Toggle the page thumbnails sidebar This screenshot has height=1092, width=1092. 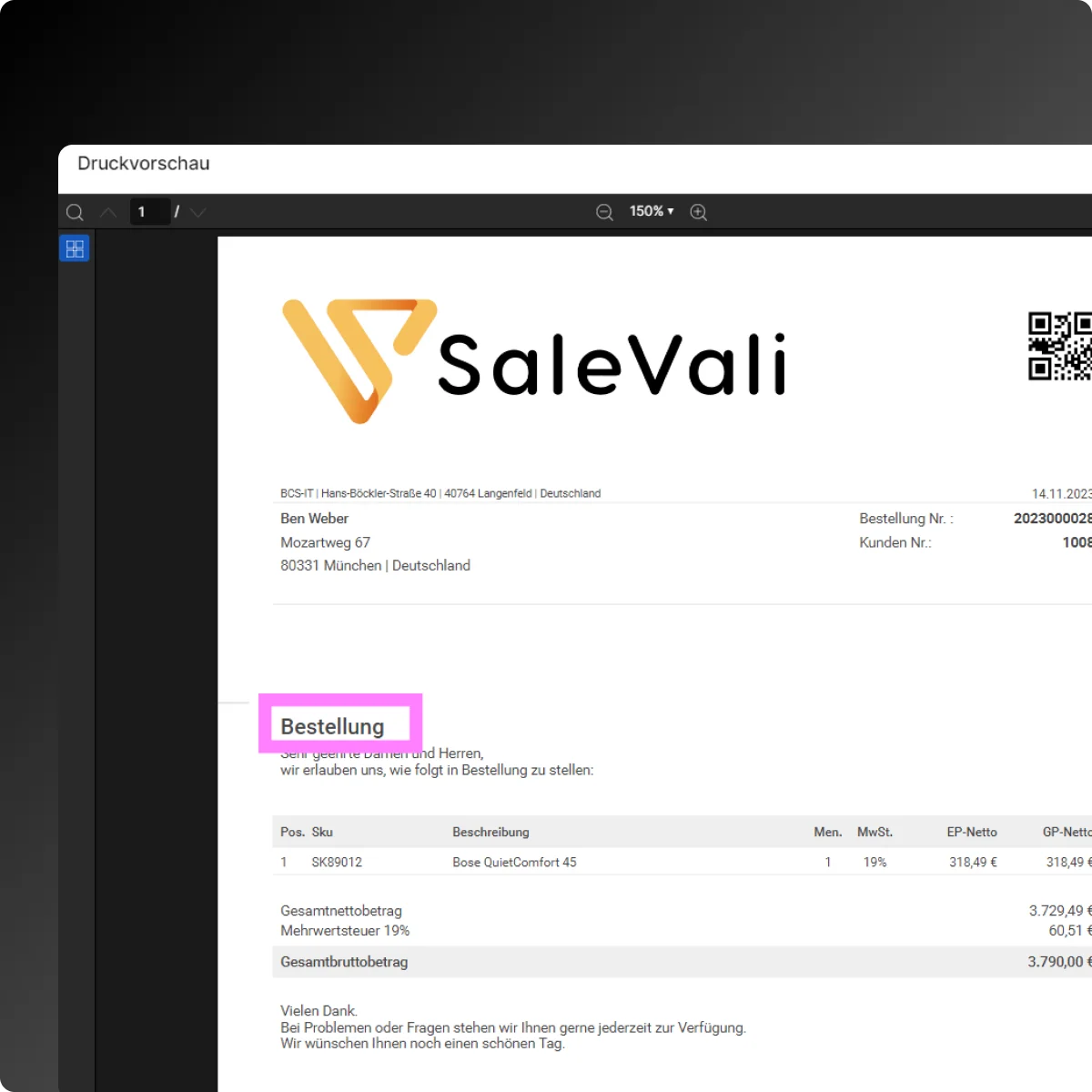point(75,248)
